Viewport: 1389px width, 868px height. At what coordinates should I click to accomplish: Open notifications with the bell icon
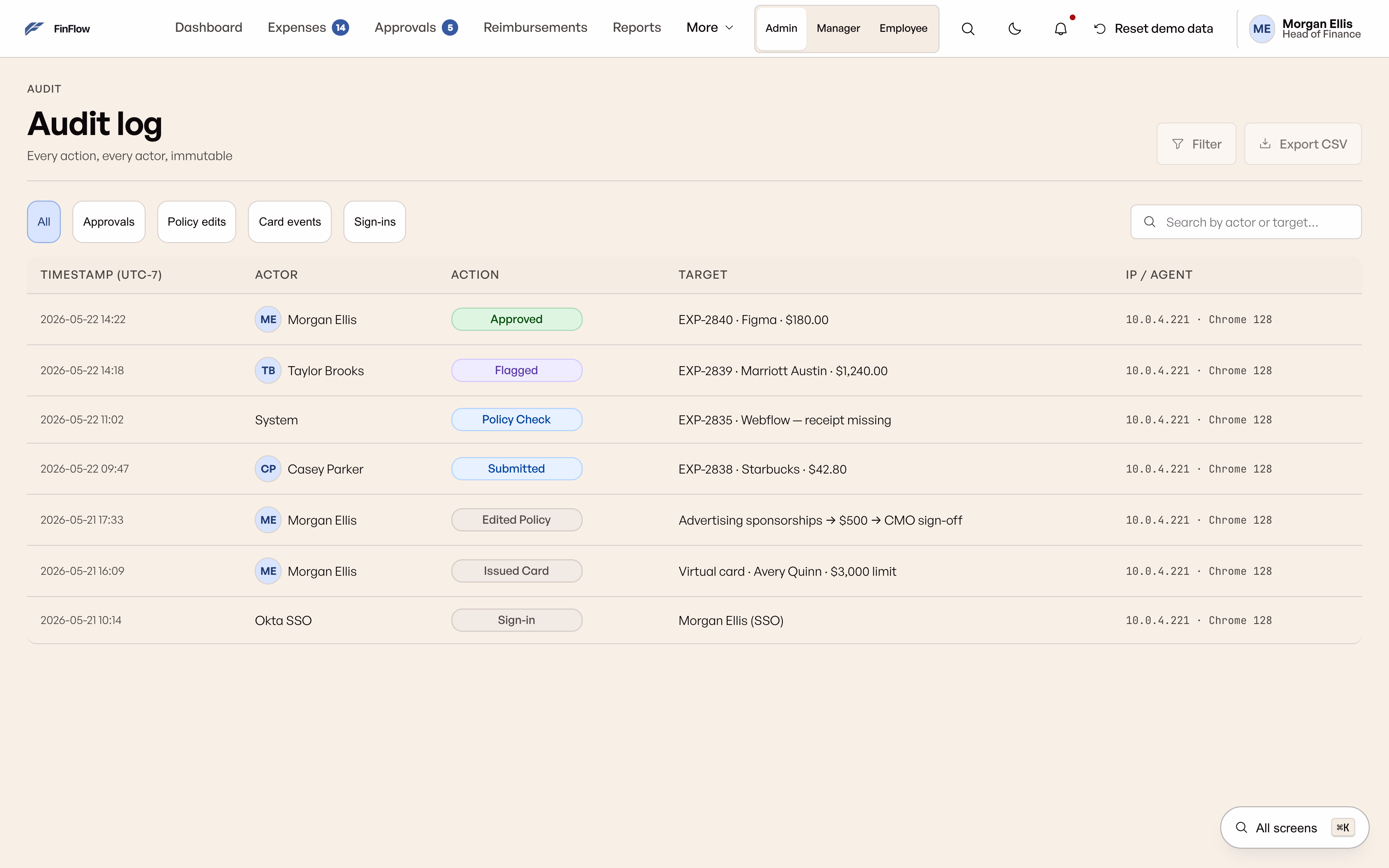pos(1061,29)
